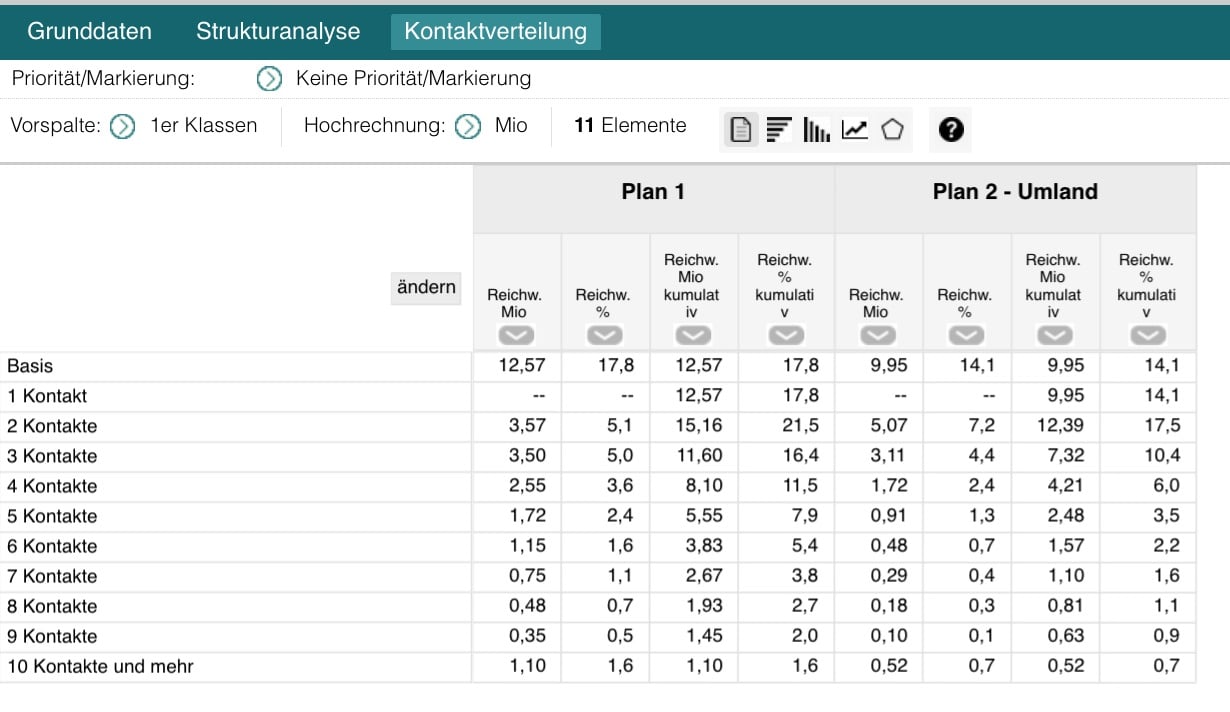Open the Grunddaten tab
Viewport: 1230px width, 712px height.
point(89,31)
